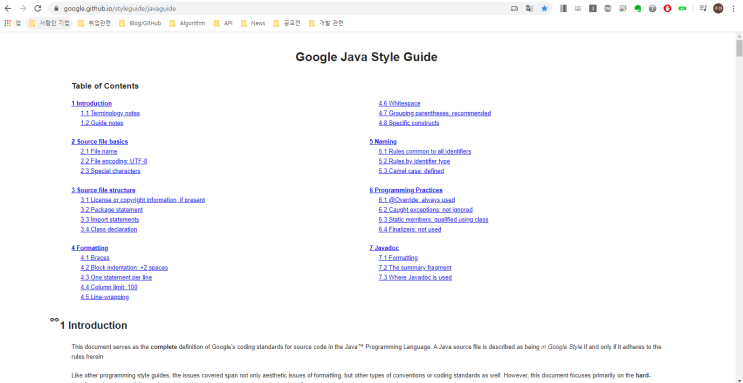Click the section anchor link icon beside Introduction
Screen dimensions: 743x383
[x=54, y=320]
